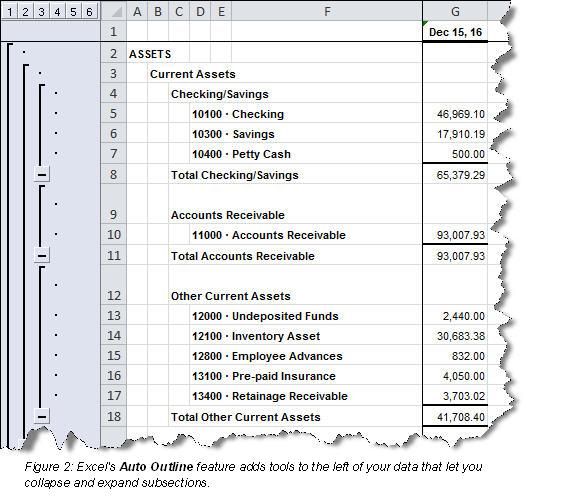Viewport: 580px width, 501px height.
Task: Select the 30,683.38 value cell
Action: (455, 336)
